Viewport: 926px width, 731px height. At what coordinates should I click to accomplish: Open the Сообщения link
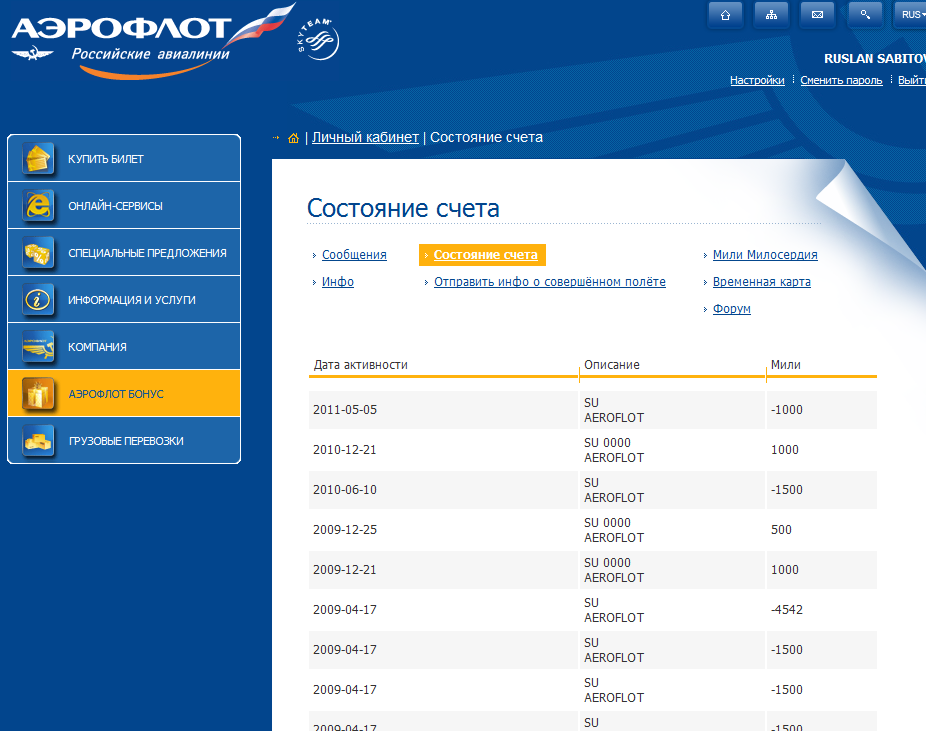(x=354, y=254)
